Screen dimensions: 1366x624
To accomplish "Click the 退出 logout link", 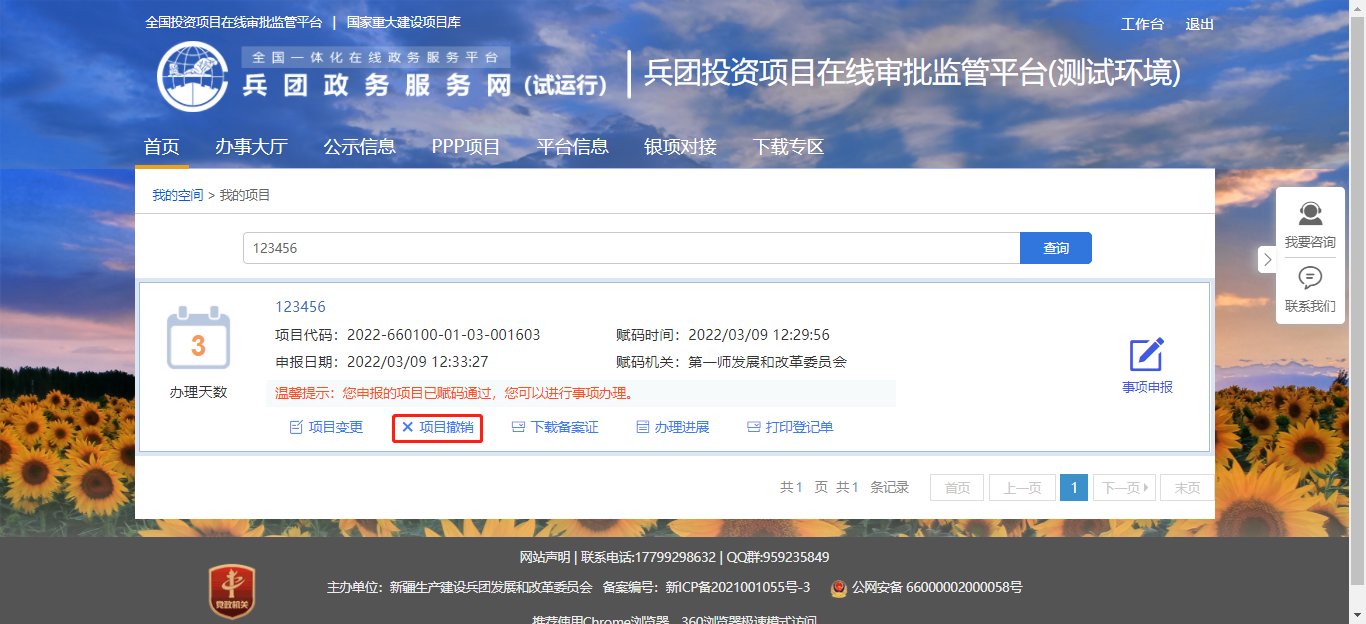I will 1200,24.
